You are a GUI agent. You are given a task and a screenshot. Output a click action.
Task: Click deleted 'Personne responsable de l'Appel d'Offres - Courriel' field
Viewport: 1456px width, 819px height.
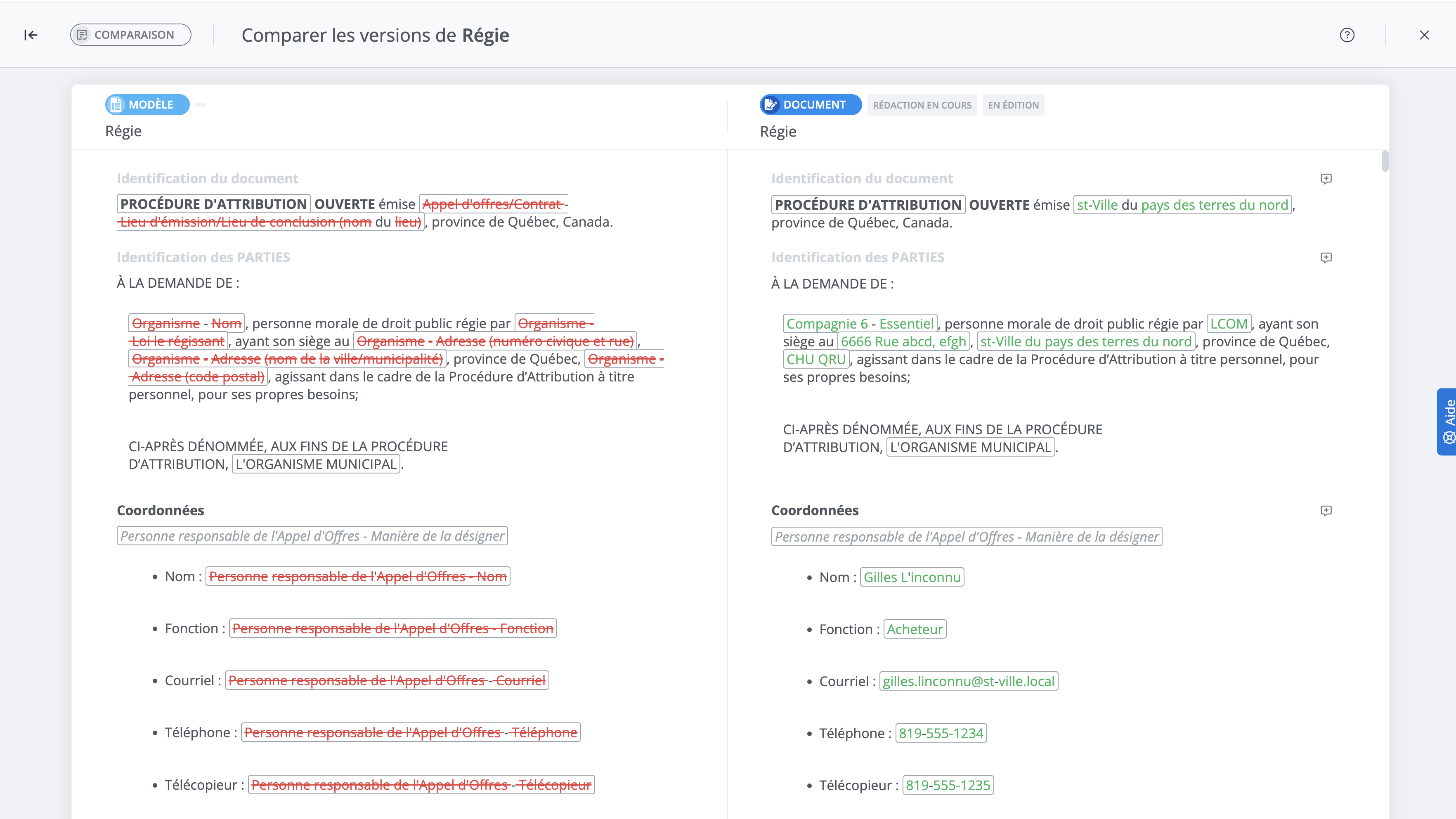(x=387, y=681)
